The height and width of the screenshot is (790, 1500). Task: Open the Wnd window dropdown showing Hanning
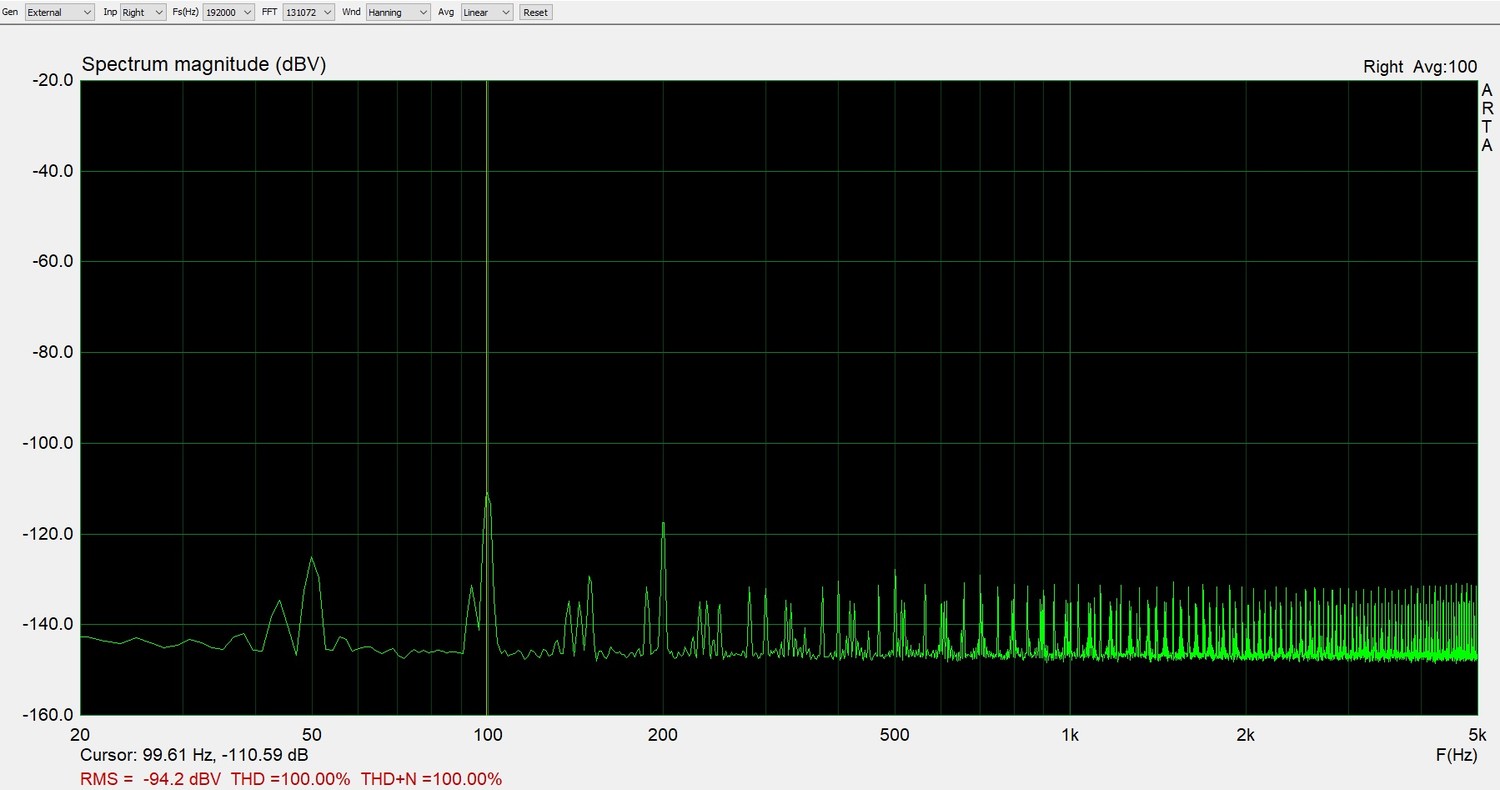(x=398, y=12)
